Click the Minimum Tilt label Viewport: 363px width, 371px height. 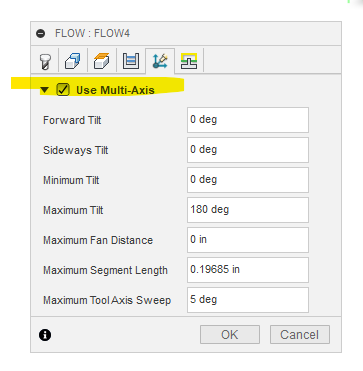71,180
